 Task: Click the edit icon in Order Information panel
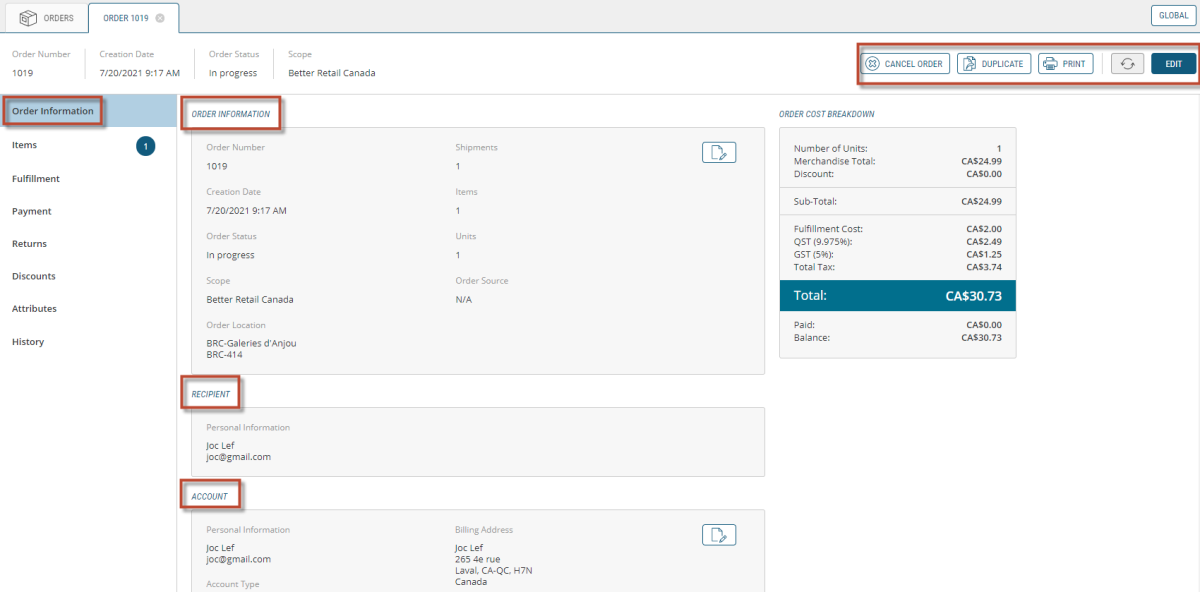pos(718,152)
